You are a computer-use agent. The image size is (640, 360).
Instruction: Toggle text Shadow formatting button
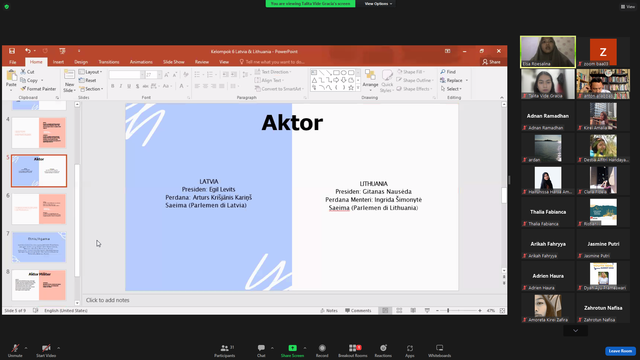pos(138,86)
